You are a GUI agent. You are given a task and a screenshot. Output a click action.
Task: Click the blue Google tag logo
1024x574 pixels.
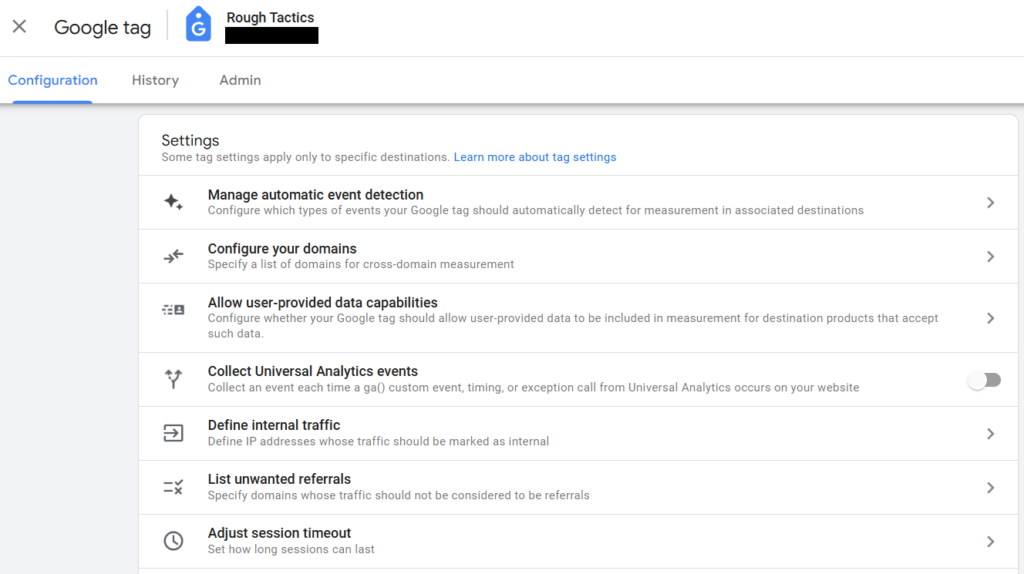tap(199, 25)
